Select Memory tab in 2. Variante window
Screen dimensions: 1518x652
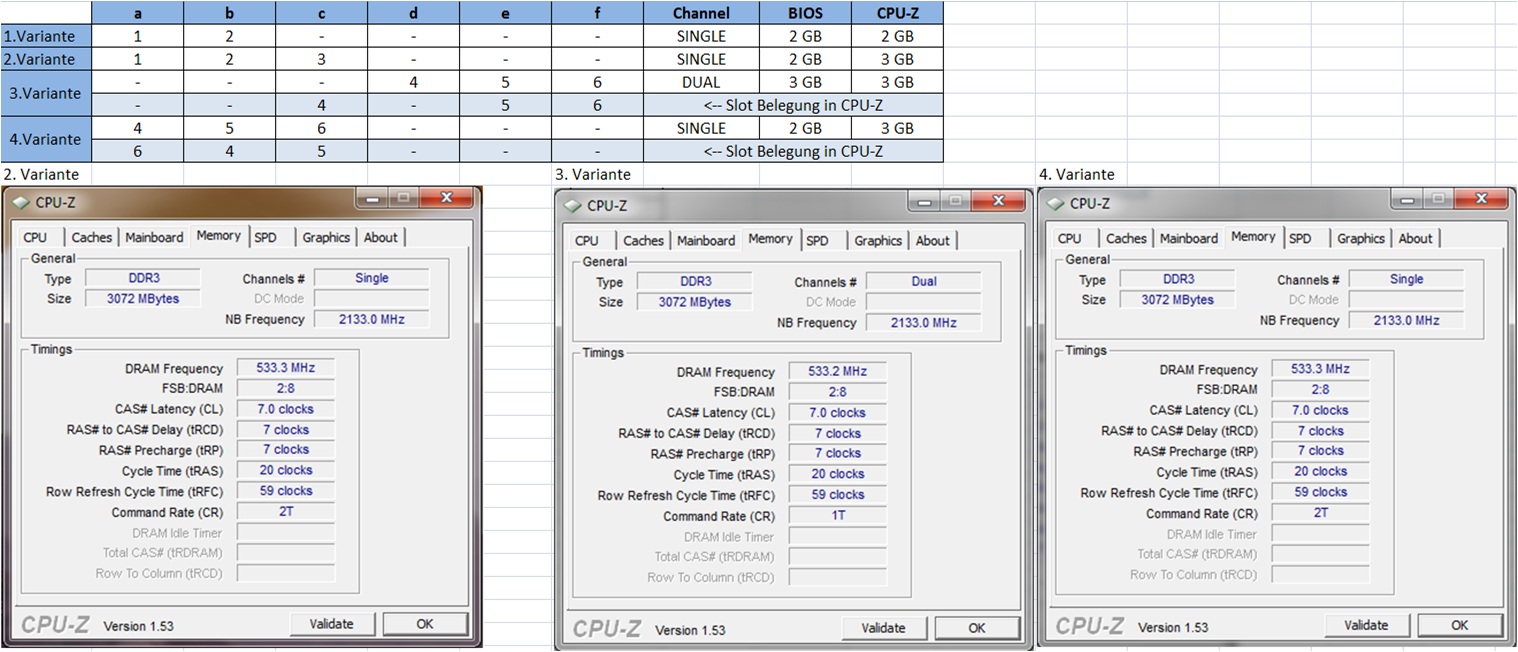tap(218, 236)
